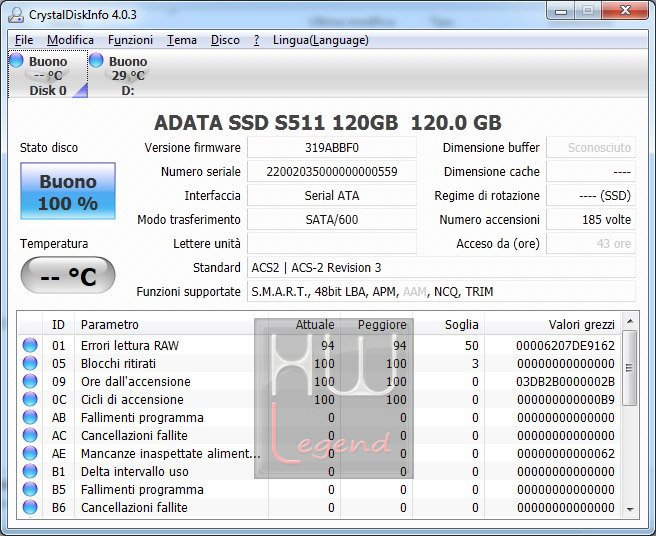
Task: Click status orb of Blocchi ritirati row
Action: (30, 363)
